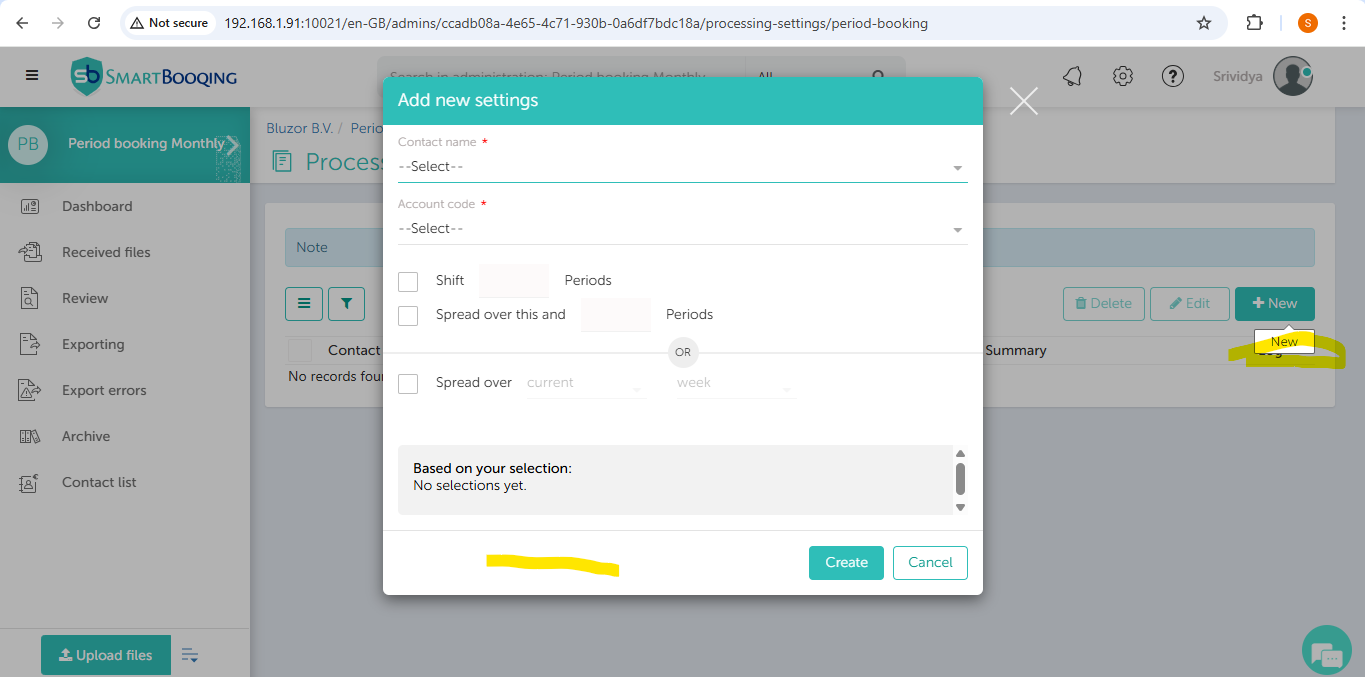Close the dialog with the X icon
The image size is (1365, 677).
[1023, 101]
